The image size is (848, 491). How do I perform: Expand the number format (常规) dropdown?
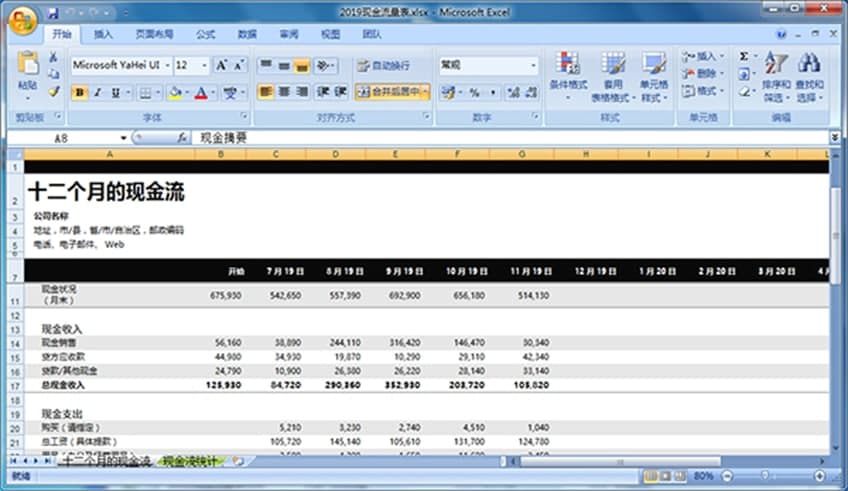pyautogui.click(x=532, y=66)
